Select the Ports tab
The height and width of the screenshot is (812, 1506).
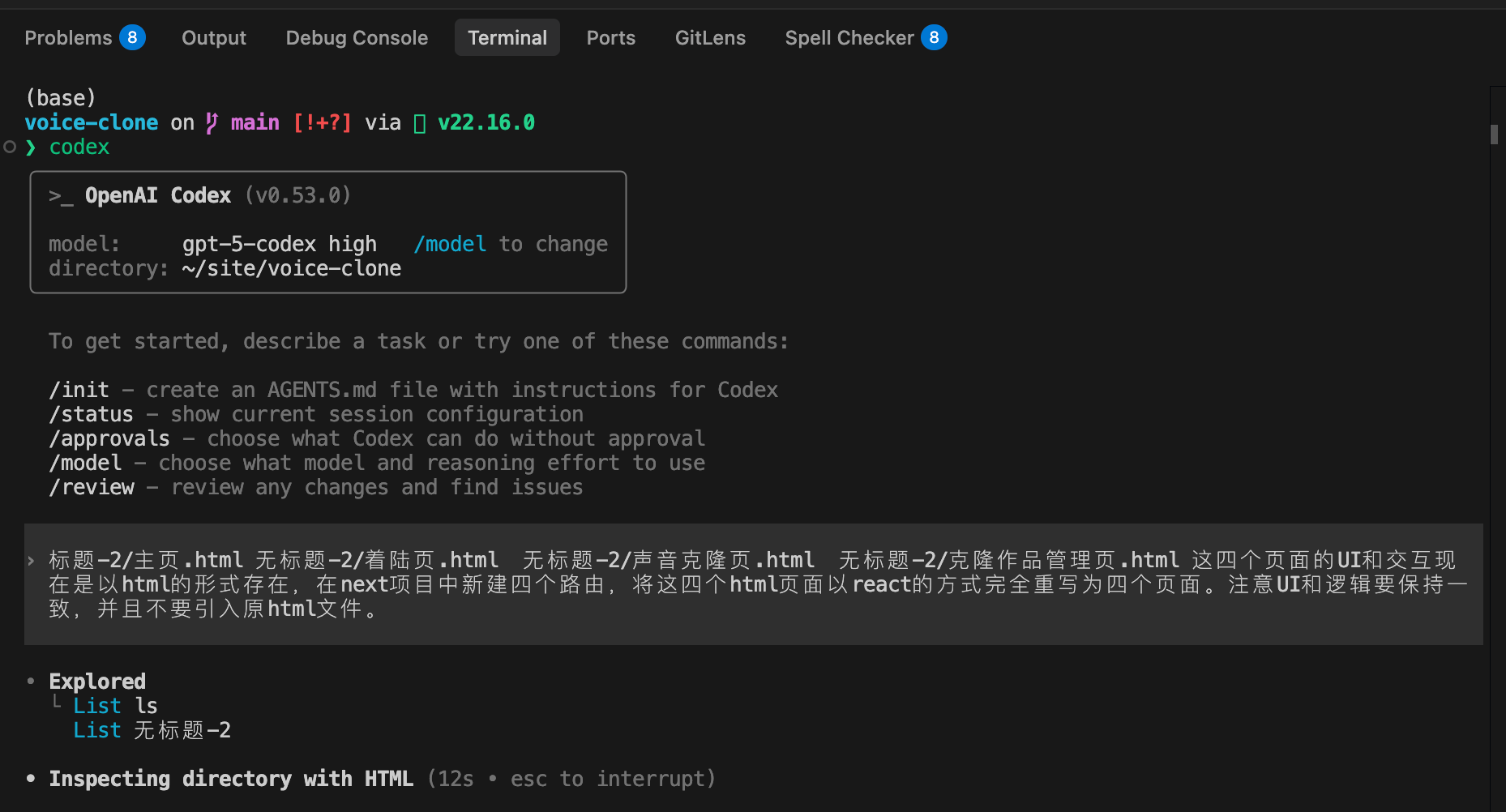(x=610, y=37)
